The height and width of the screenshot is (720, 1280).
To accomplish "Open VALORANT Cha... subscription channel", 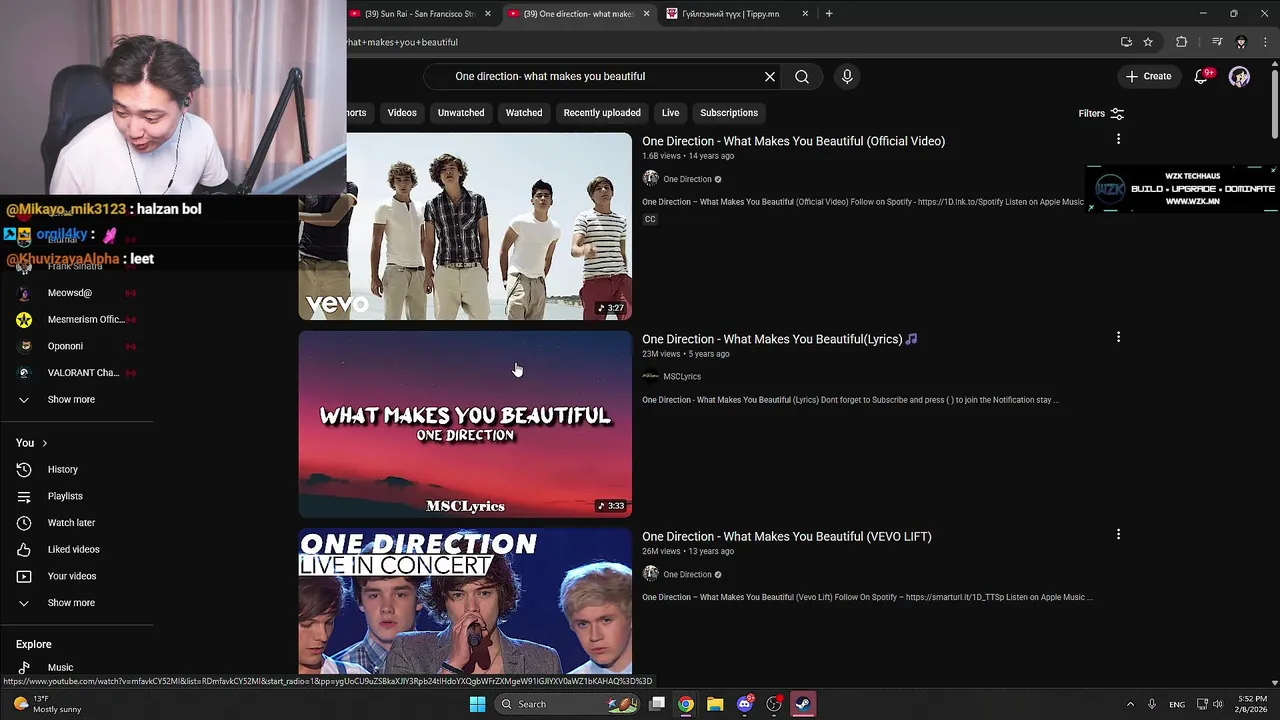I will pos(83,372).
